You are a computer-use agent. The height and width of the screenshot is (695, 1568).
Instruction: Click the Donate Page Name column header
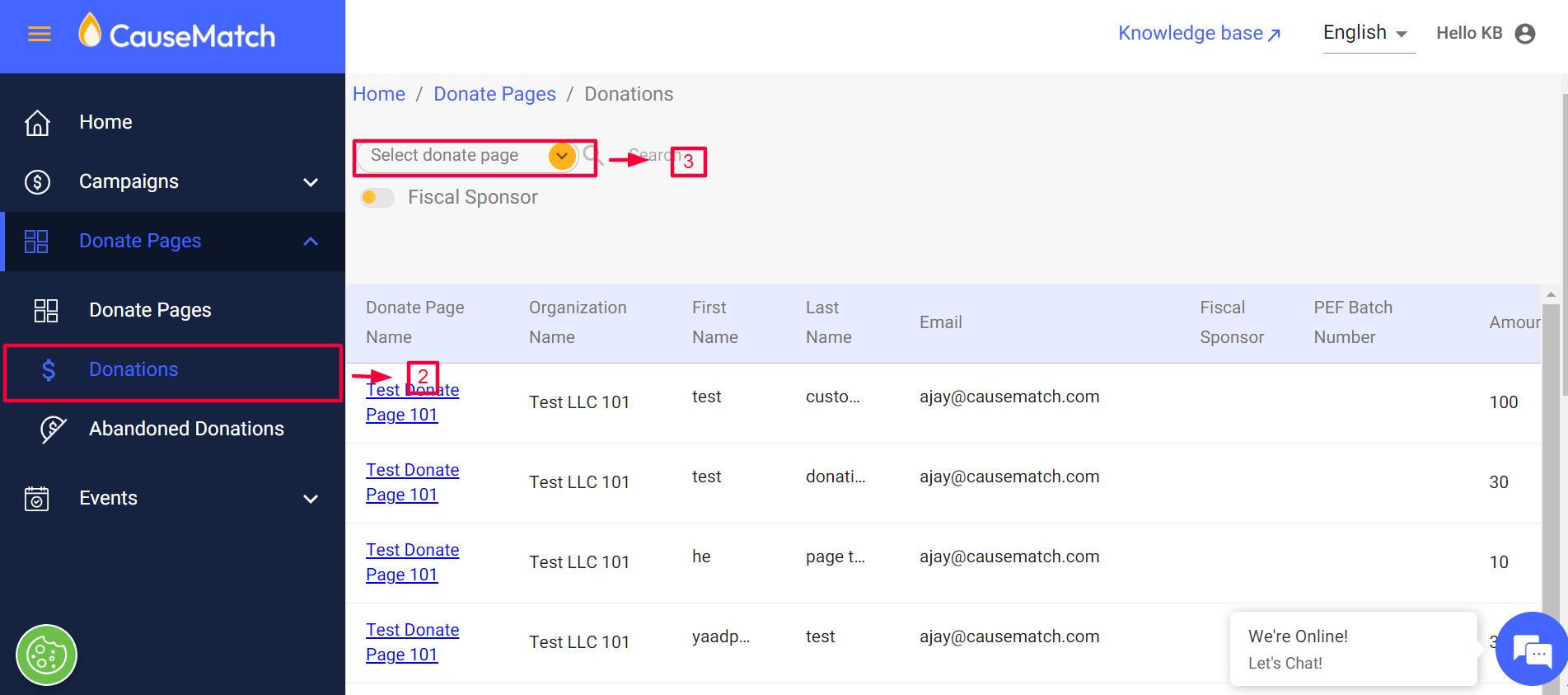[415, 322]
